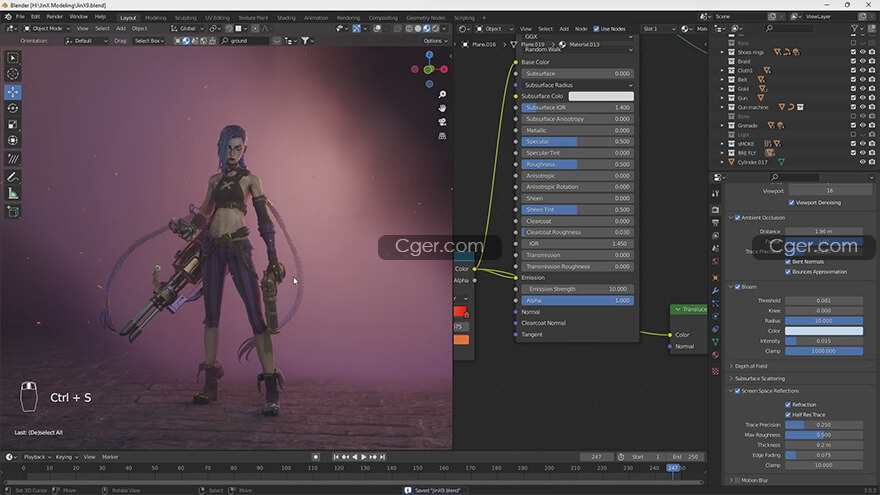880x495 pixels.
Task: Open File menu
Action: point(20,17)
